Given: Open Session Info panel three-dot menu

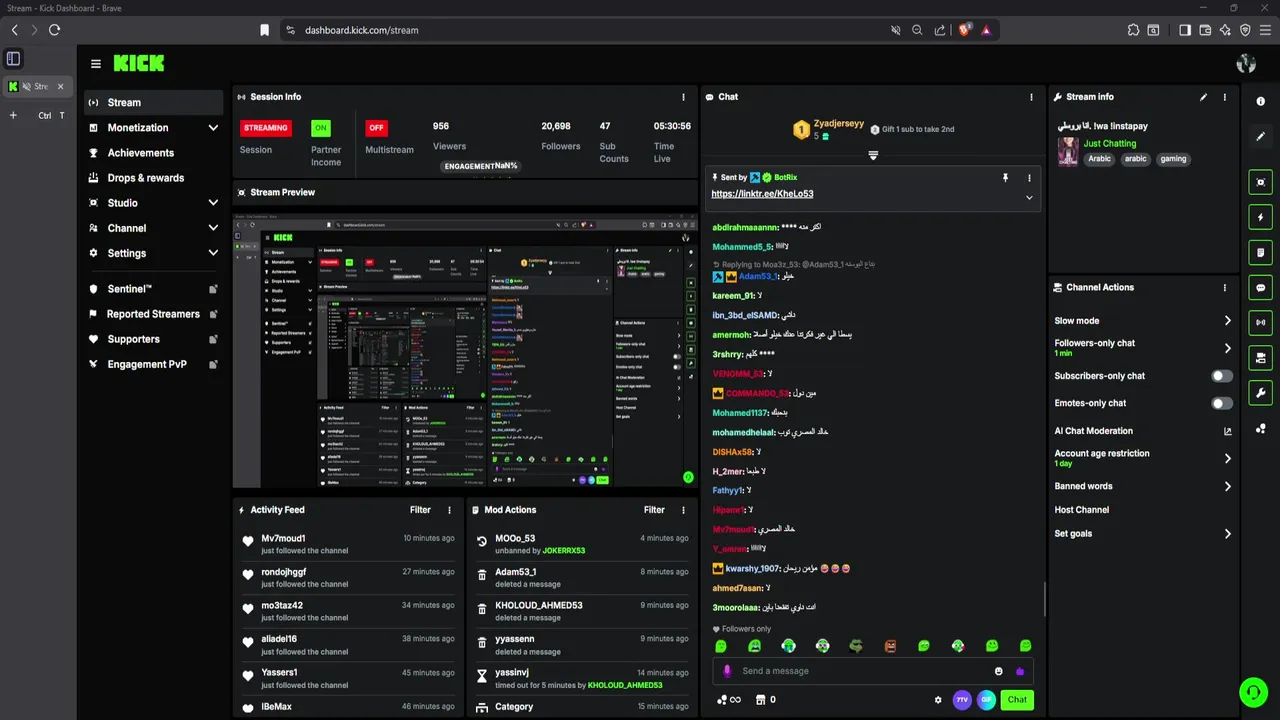Looking at the screenshot, I should coord(684,97).
